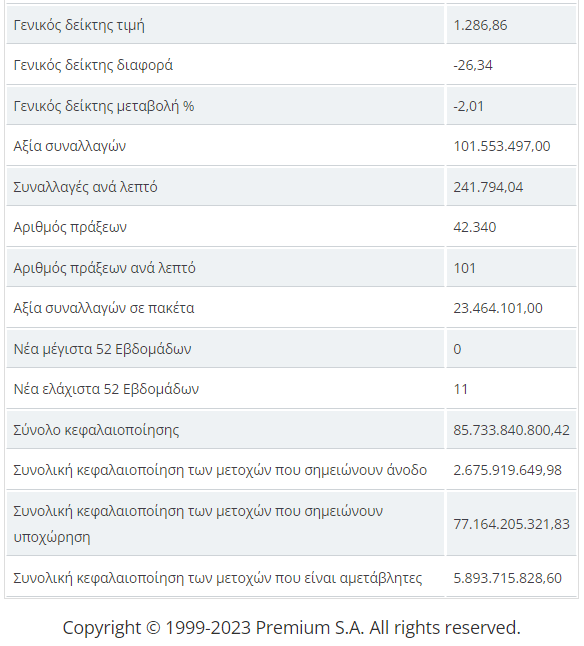Click the Σύνολο κεφαλαιοποίησης value 85.733.840.800,42
The width and height of the screenshot is (584, 646).
point(512,430)
